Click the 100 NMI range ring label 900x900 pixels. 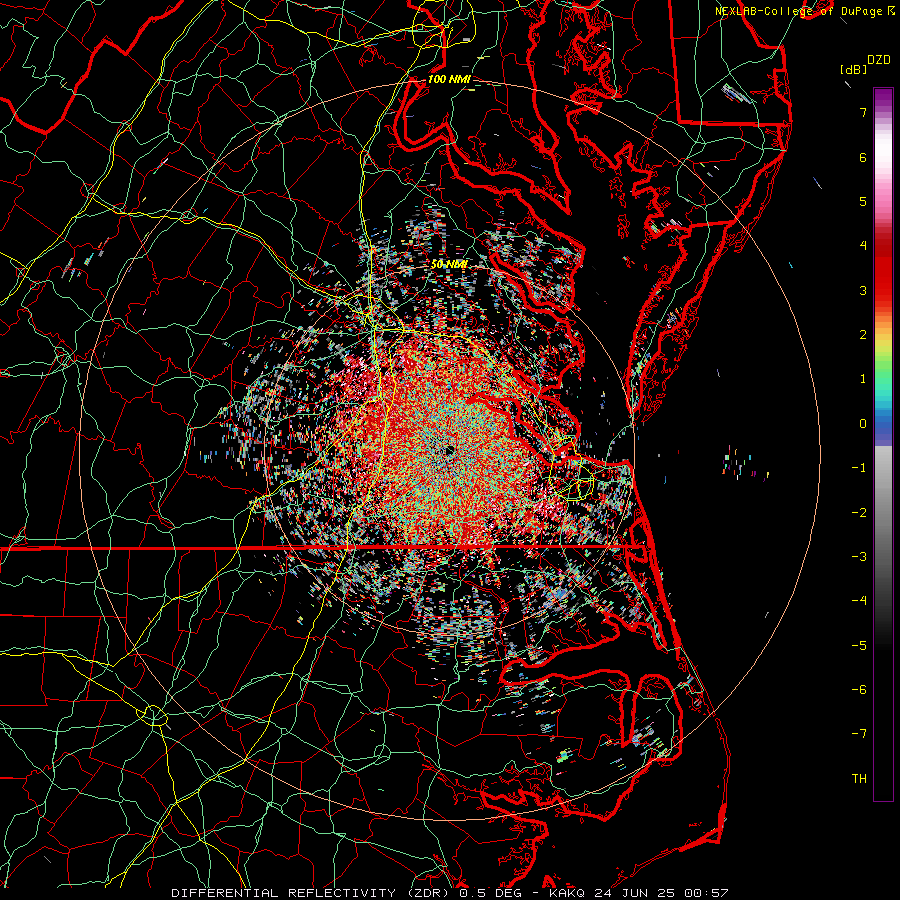[x=449, y=79]
